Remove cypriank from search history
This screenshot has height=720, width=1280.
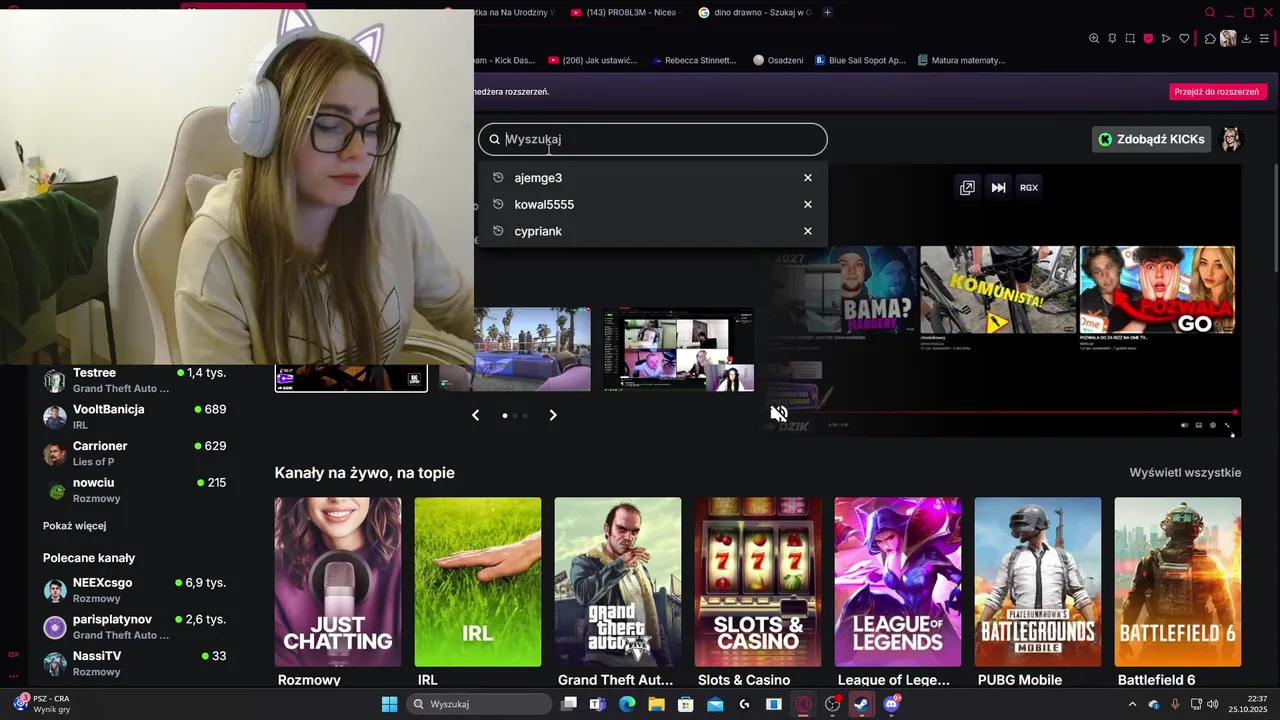808,231
